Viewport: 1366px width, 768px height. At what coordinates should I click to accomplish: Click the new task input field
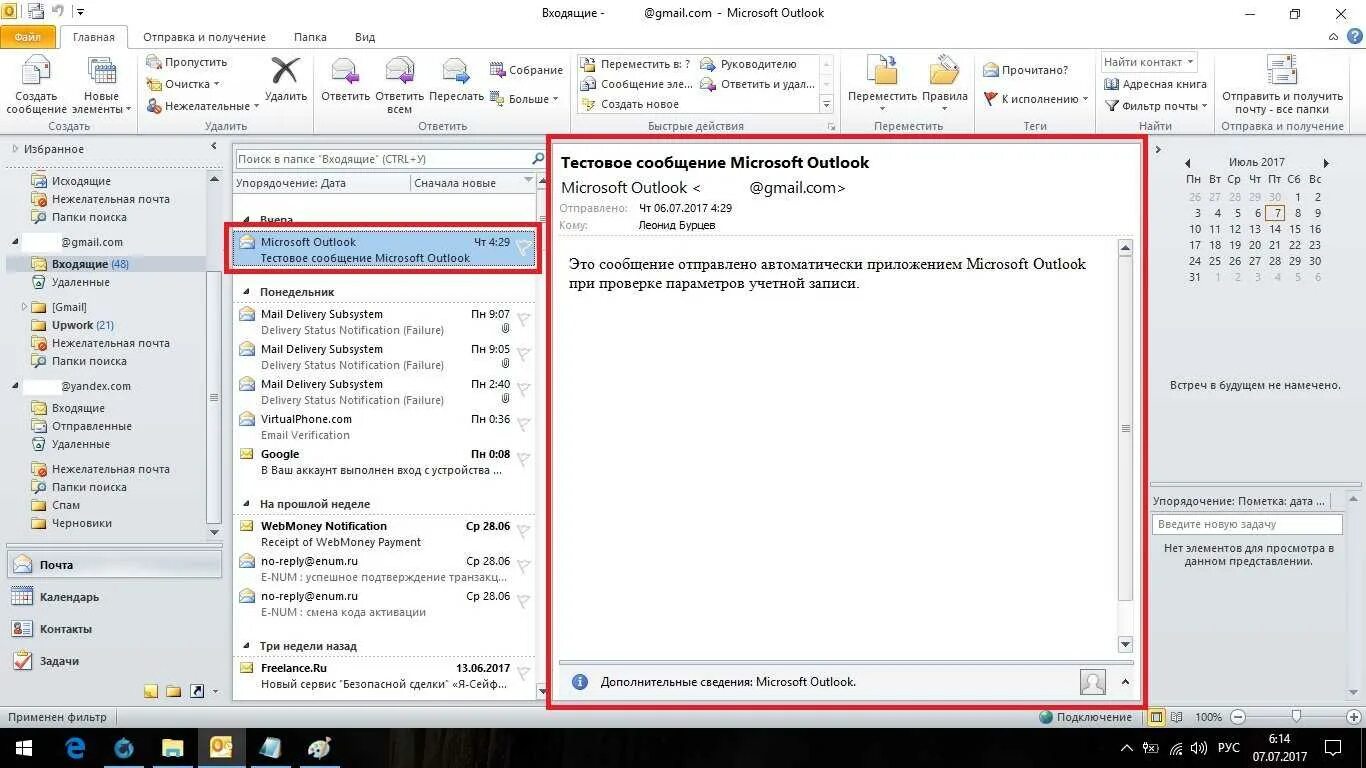click(x=1247, y=524)
